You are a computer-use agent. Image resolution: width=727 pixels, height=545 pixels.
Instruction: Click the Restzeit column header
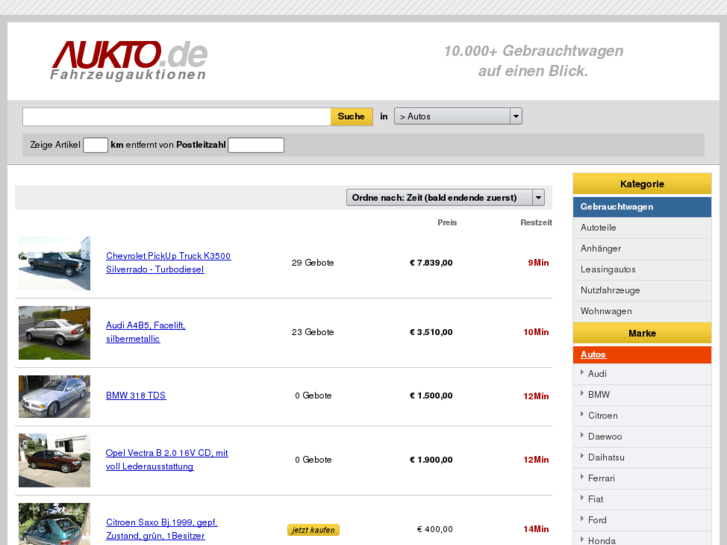click(x=536, y=223)
